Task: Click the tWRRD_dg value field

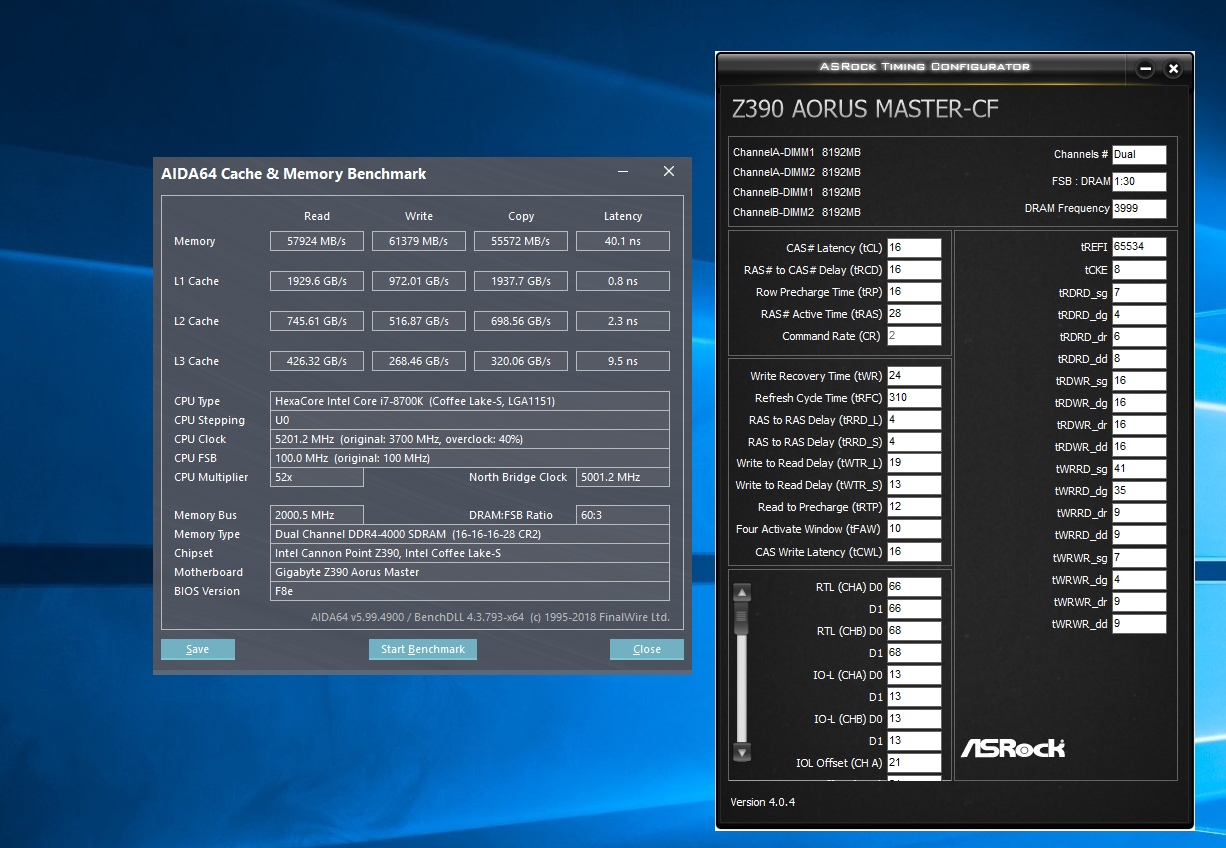Action: [1139, 491]
